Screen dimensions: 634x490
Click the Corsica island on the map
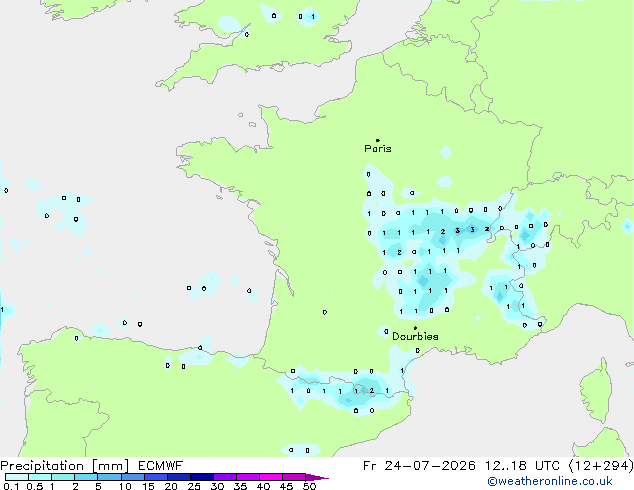[x=597, y=391]
